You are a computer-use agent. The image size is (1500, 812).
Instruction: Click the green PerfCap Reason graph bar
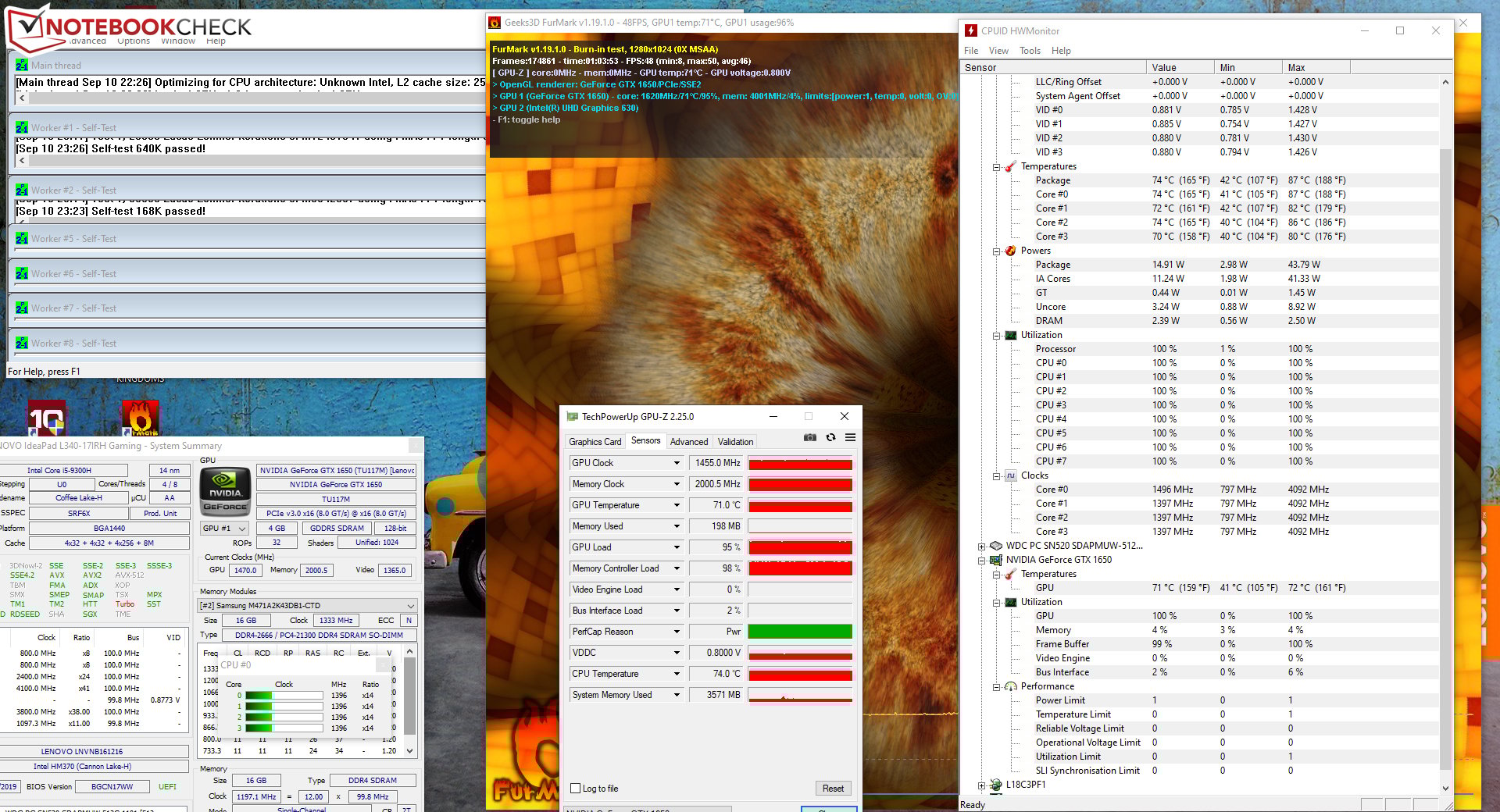(800, 632)
